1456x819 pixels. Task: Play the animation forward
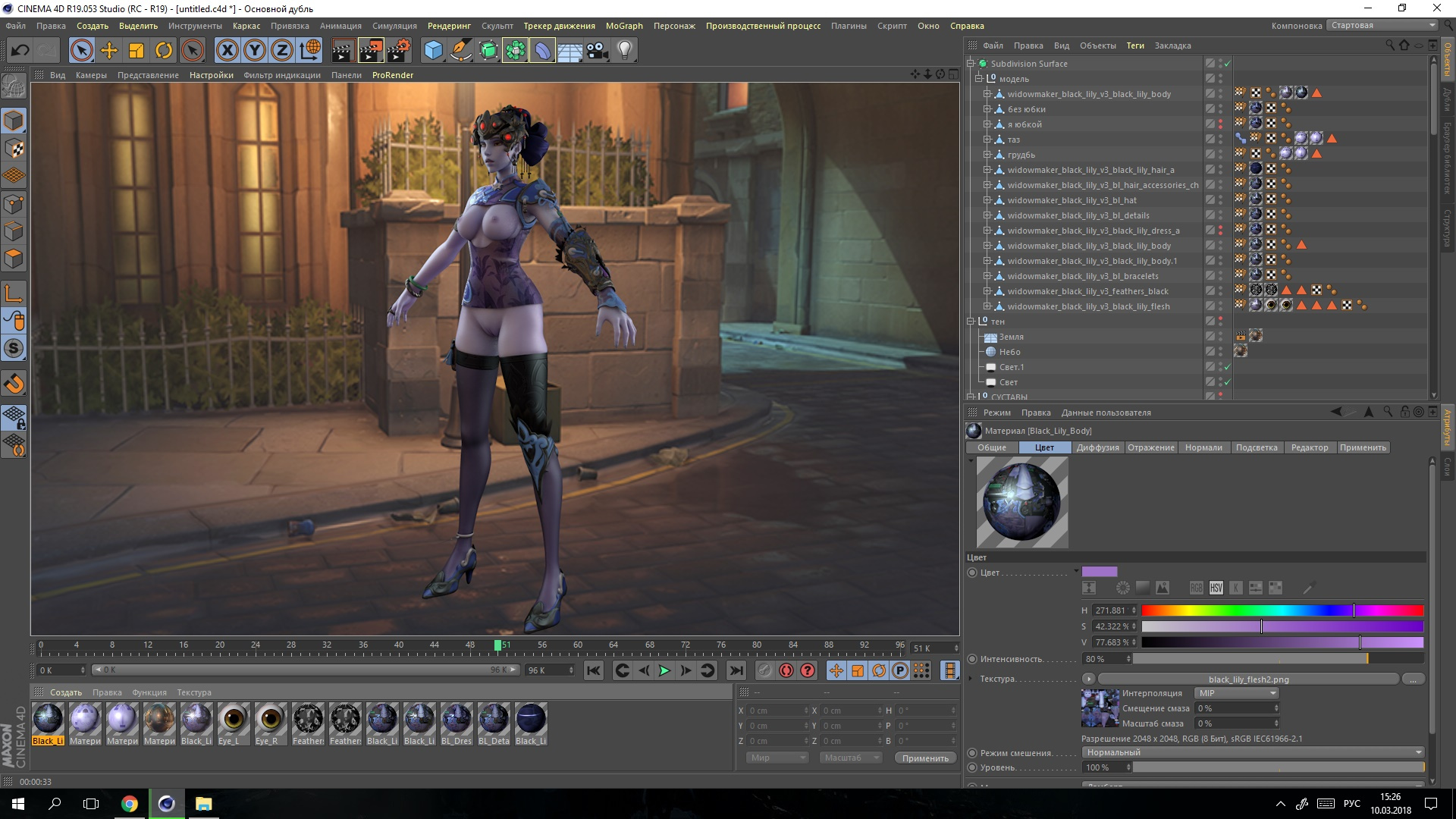click(664, 670)
